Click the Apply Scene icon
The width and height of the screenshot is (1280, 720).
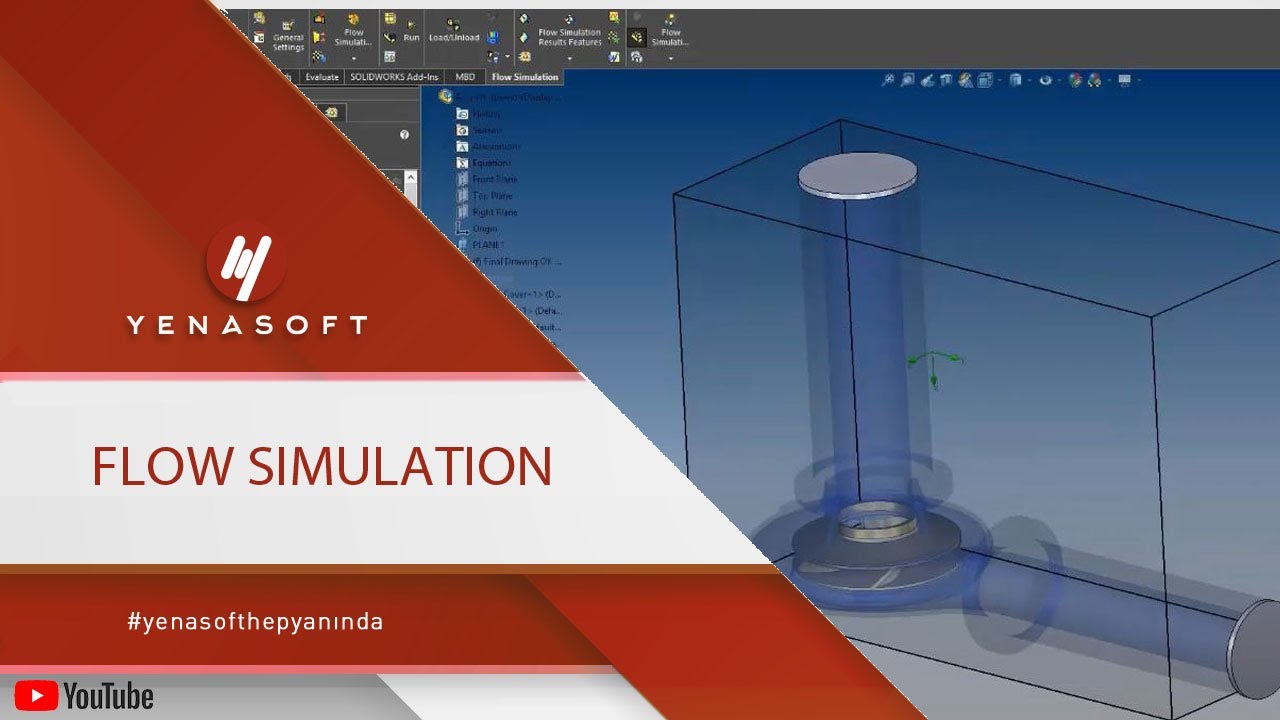[1095, 80]
